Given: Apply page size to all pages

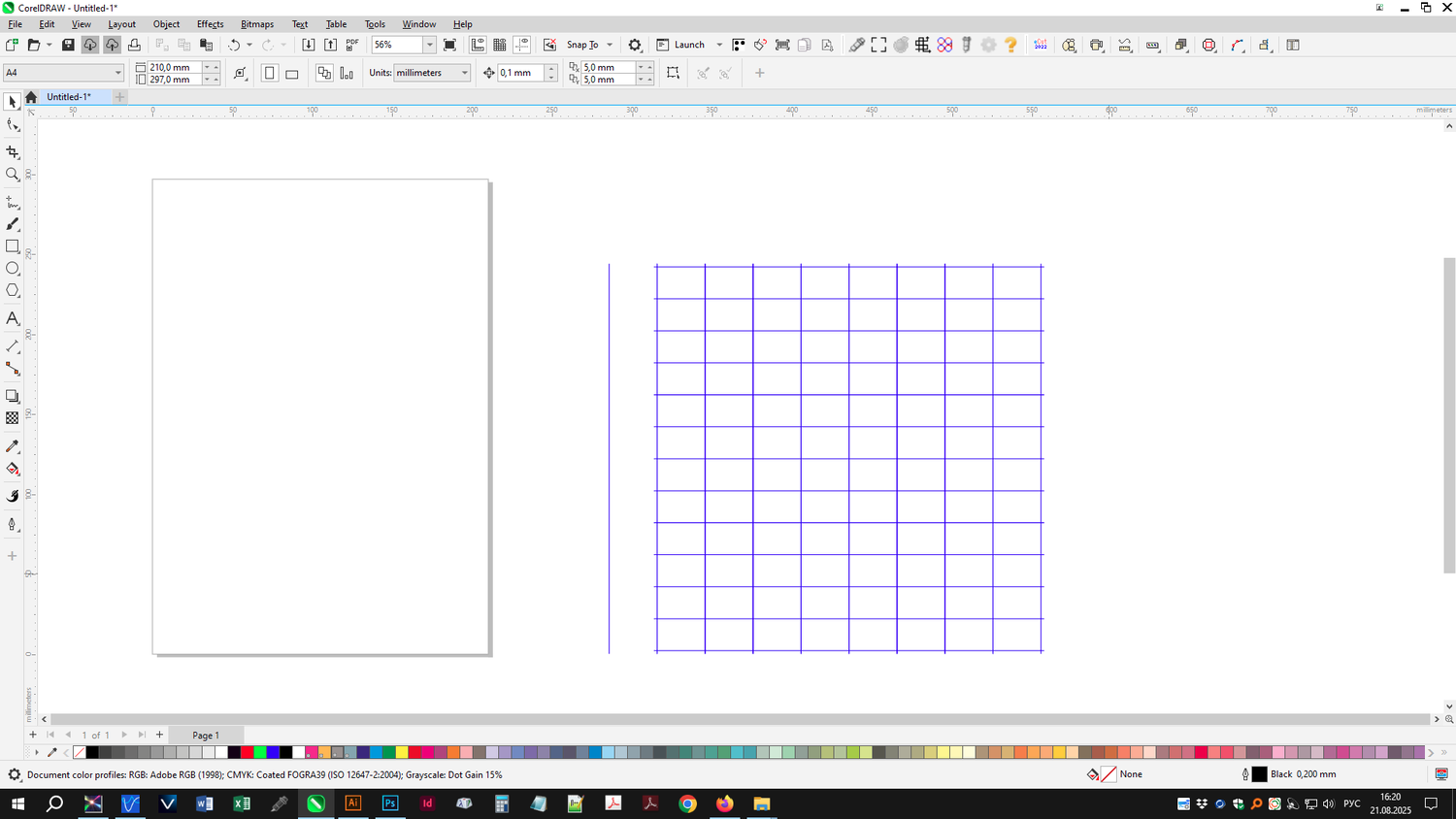Looking at the screenshot, I should tap(324, 73).
